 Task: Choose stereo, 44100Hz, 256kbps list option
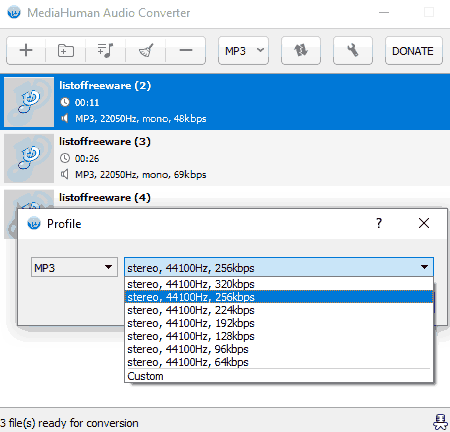[279, 297]
